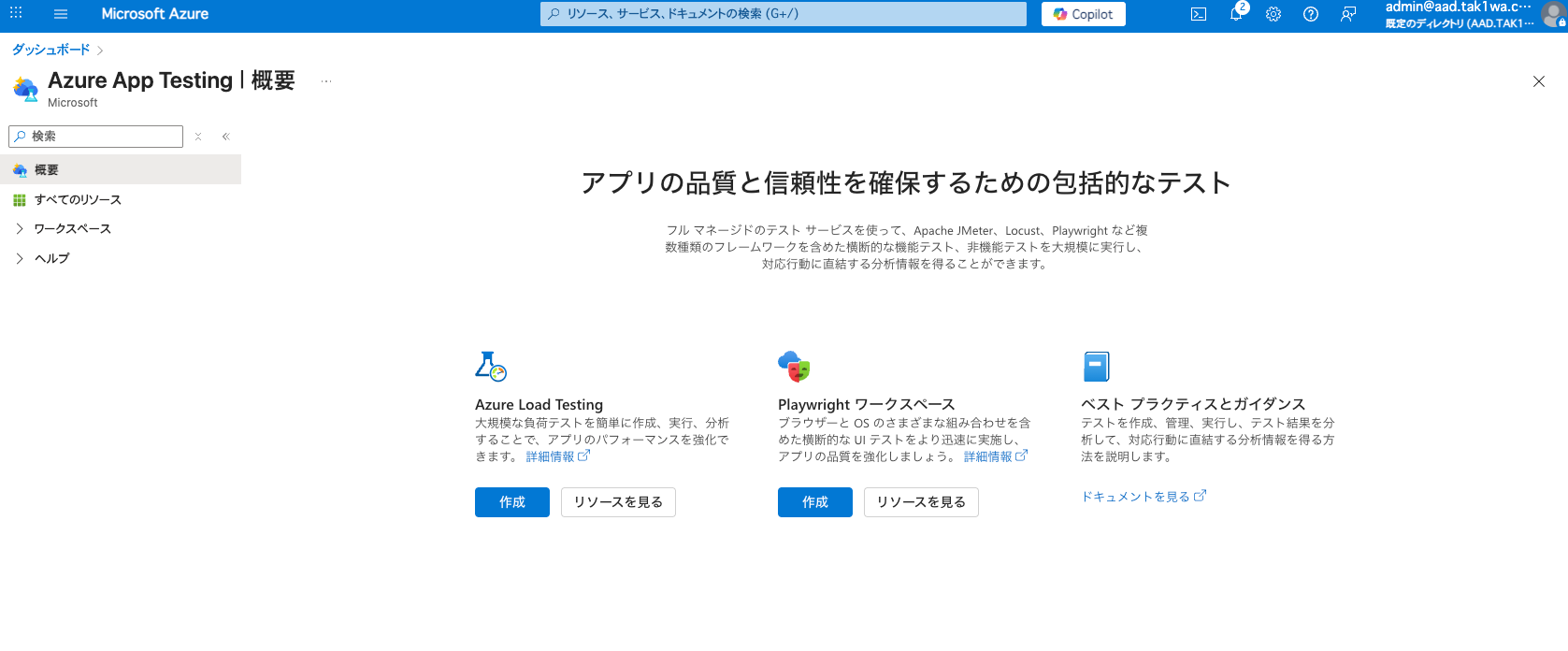Open the feedback icon
This screenshot has width=1568, height=651.
[1348, 14]
